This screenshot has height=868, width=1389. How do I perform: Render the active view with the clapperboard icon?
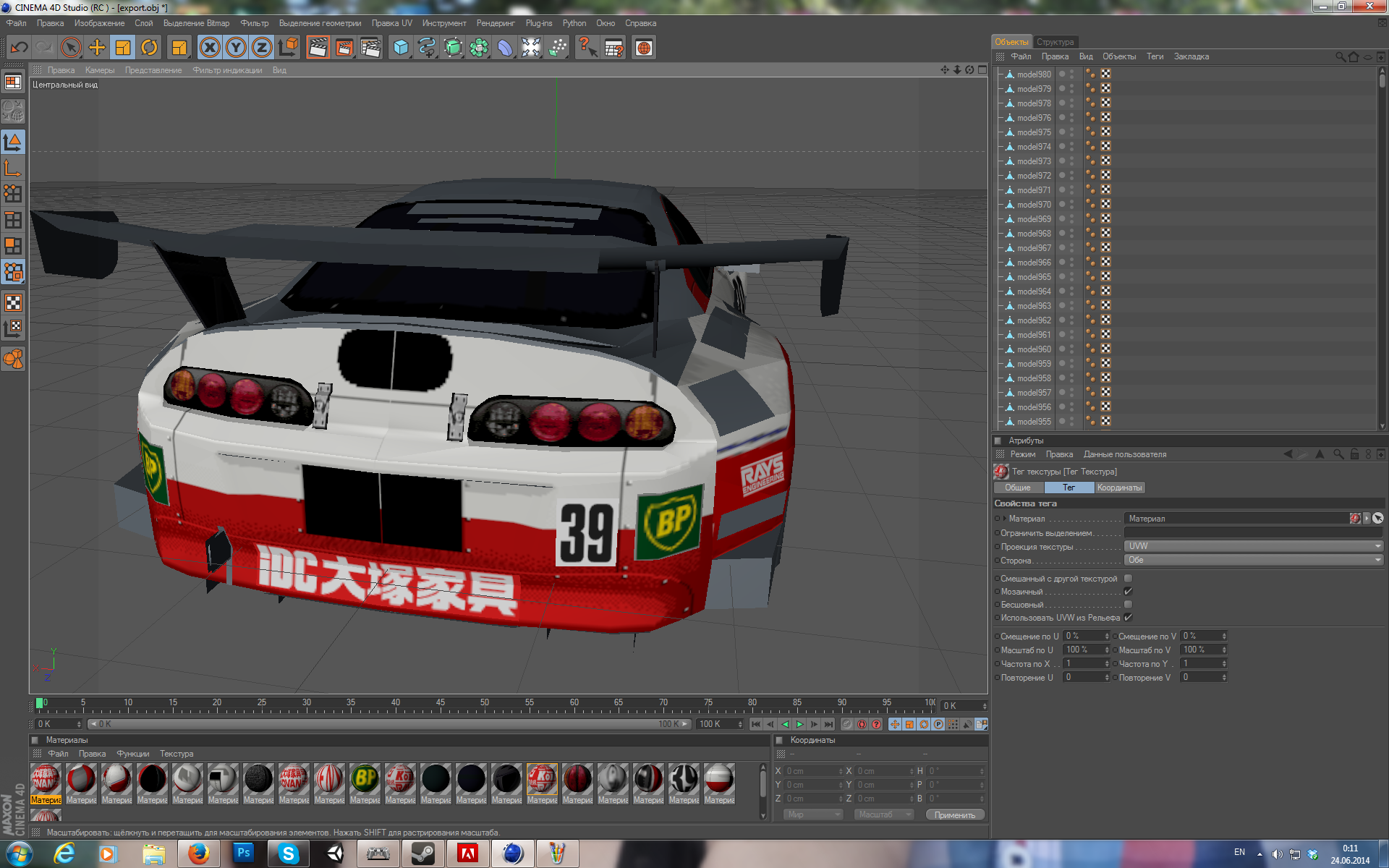[x=318, y=48]
